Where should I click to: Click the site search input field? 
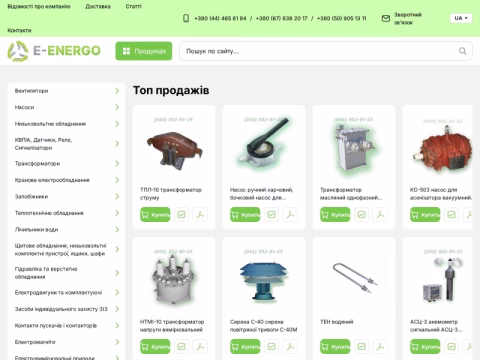(x=326, y=51)
